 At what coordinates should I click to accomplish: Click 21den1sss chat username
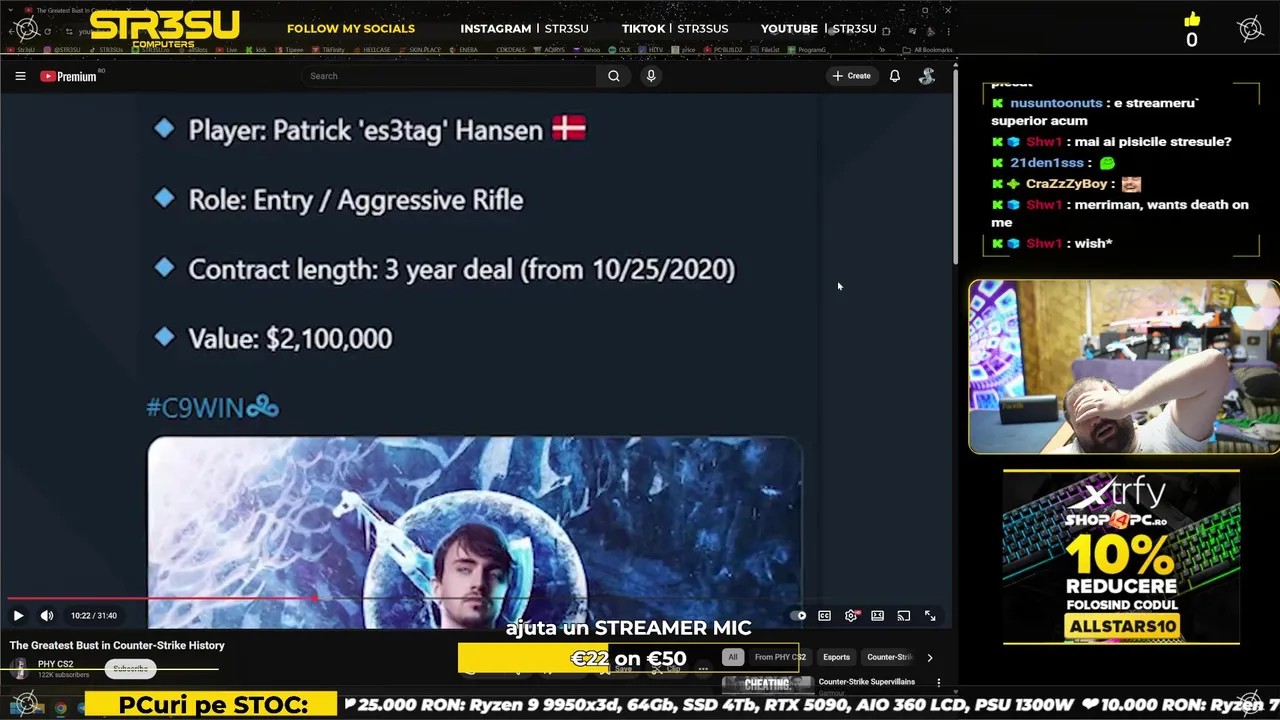click(1047, 162)
